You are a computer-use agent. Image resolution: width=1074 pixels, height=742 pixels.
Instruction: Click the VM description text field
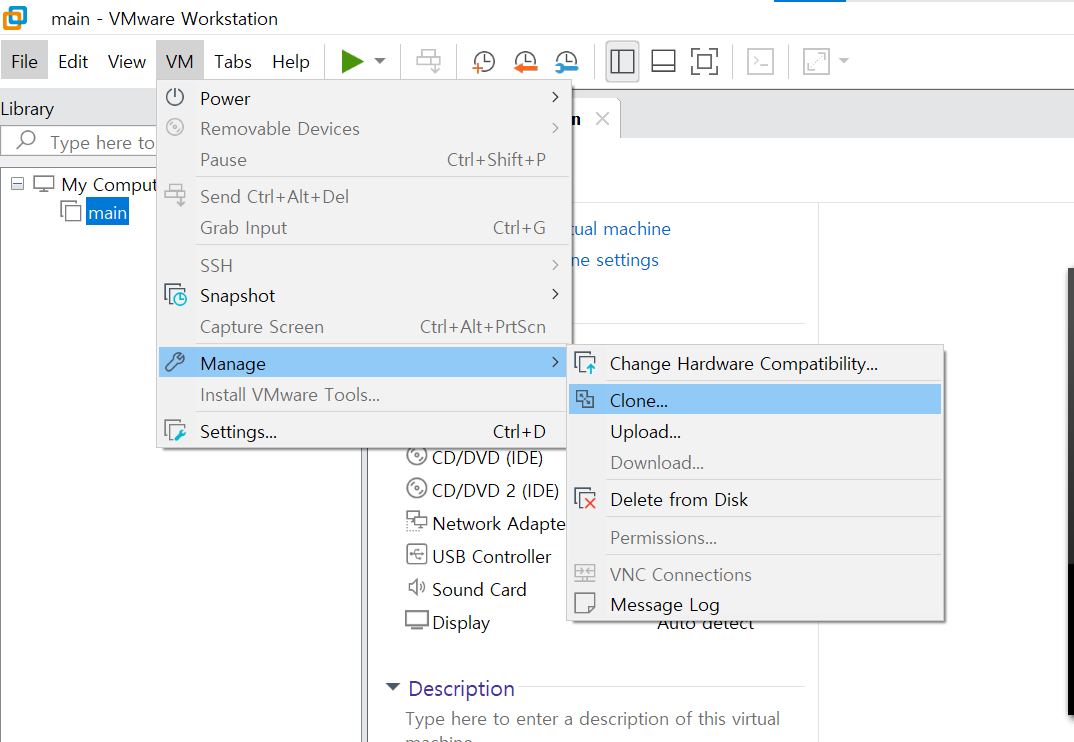592,726
